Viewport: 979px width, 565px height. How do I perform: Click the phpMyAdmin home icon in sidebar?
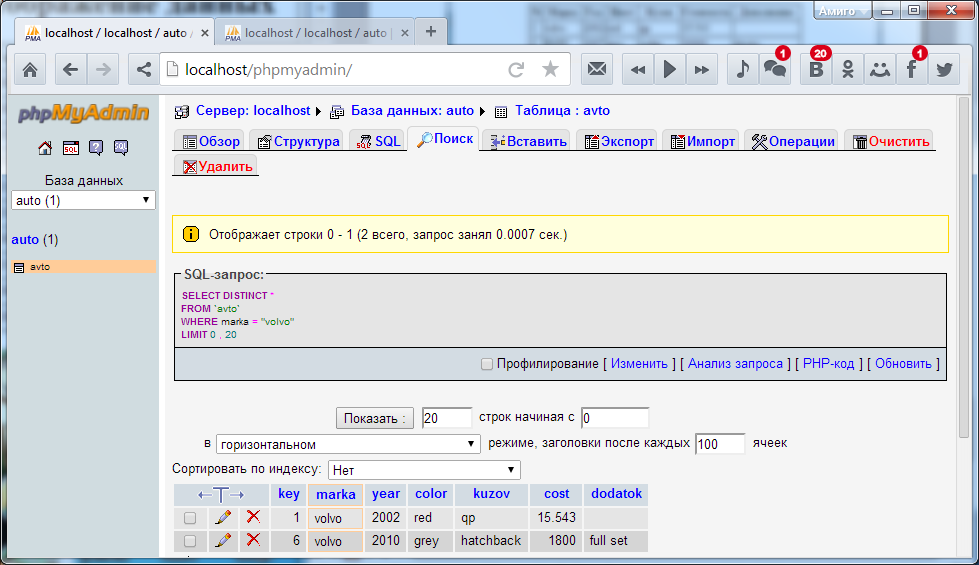45,148
